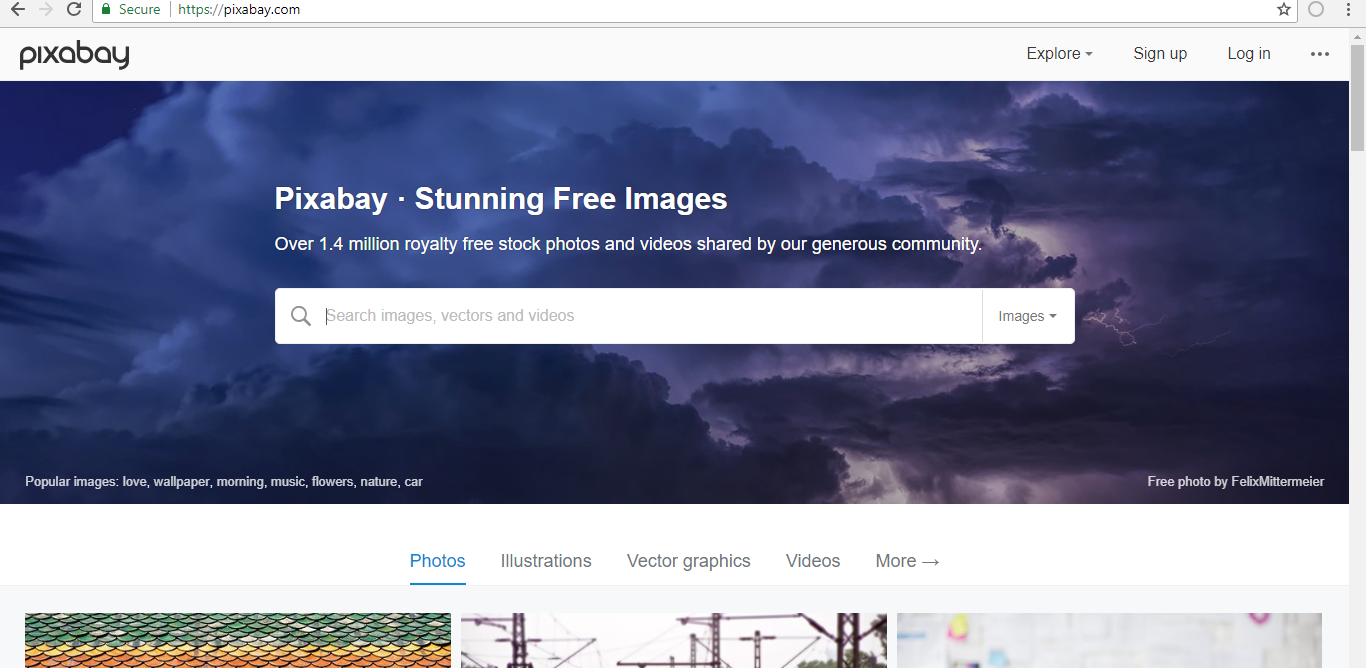Click popular image tag 'wallpaper'
The width and height of the screenshot is (1366, 668).
(181, 482)
